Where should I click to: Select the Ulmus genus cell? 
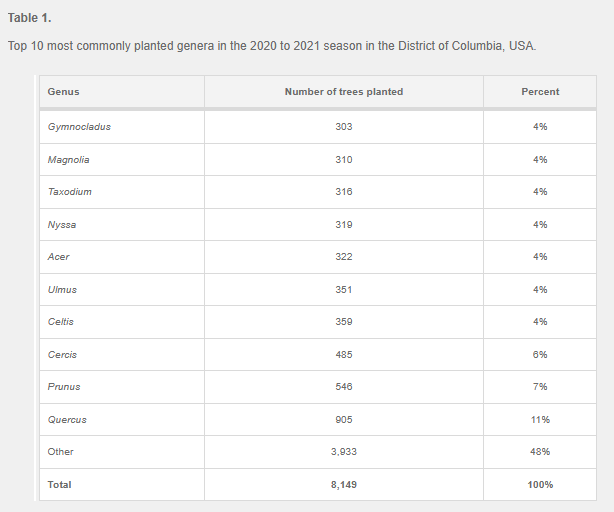point(62,290)
